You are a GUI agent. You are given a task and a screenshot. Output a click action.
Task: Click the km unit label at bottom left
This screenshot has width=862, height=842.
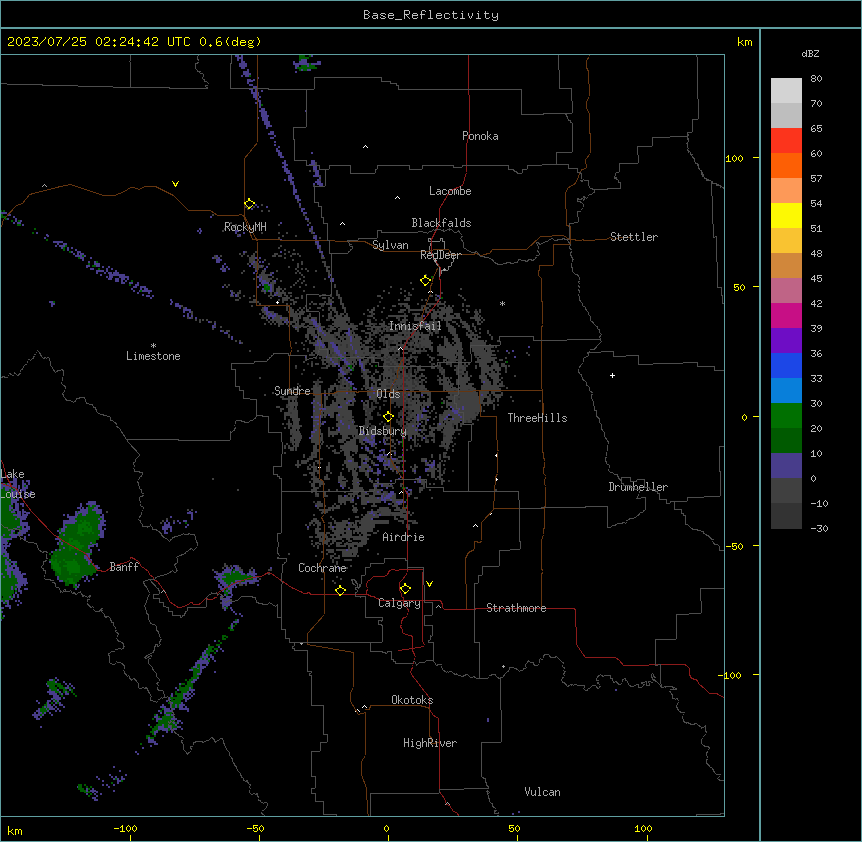pyautogui.click(x=15, y=830)
